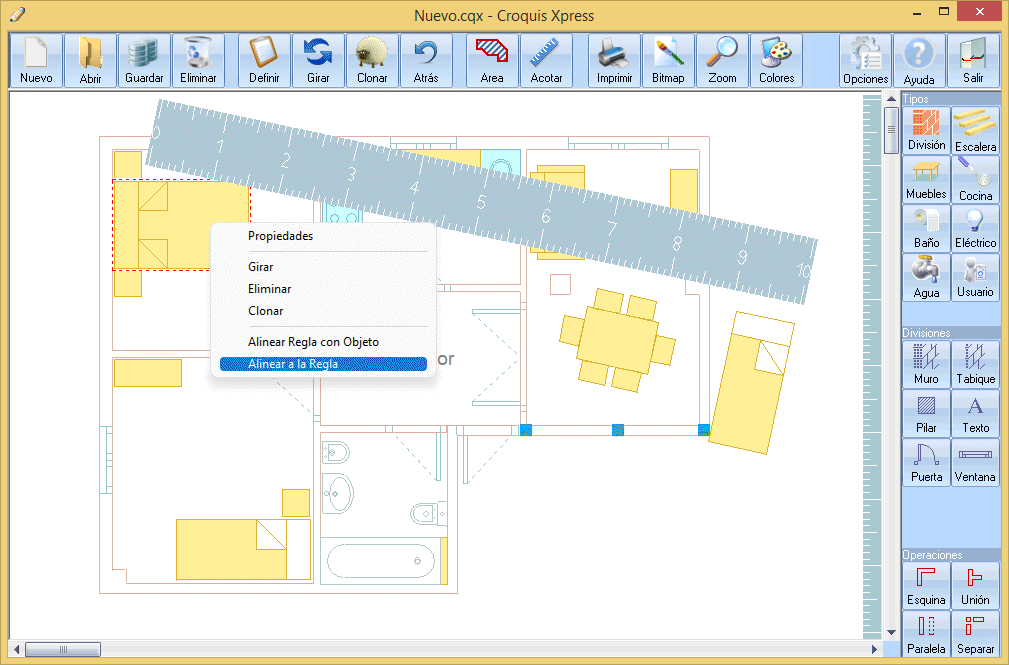
Task: Open the Colores palette tool
Action: pos(776,60)
